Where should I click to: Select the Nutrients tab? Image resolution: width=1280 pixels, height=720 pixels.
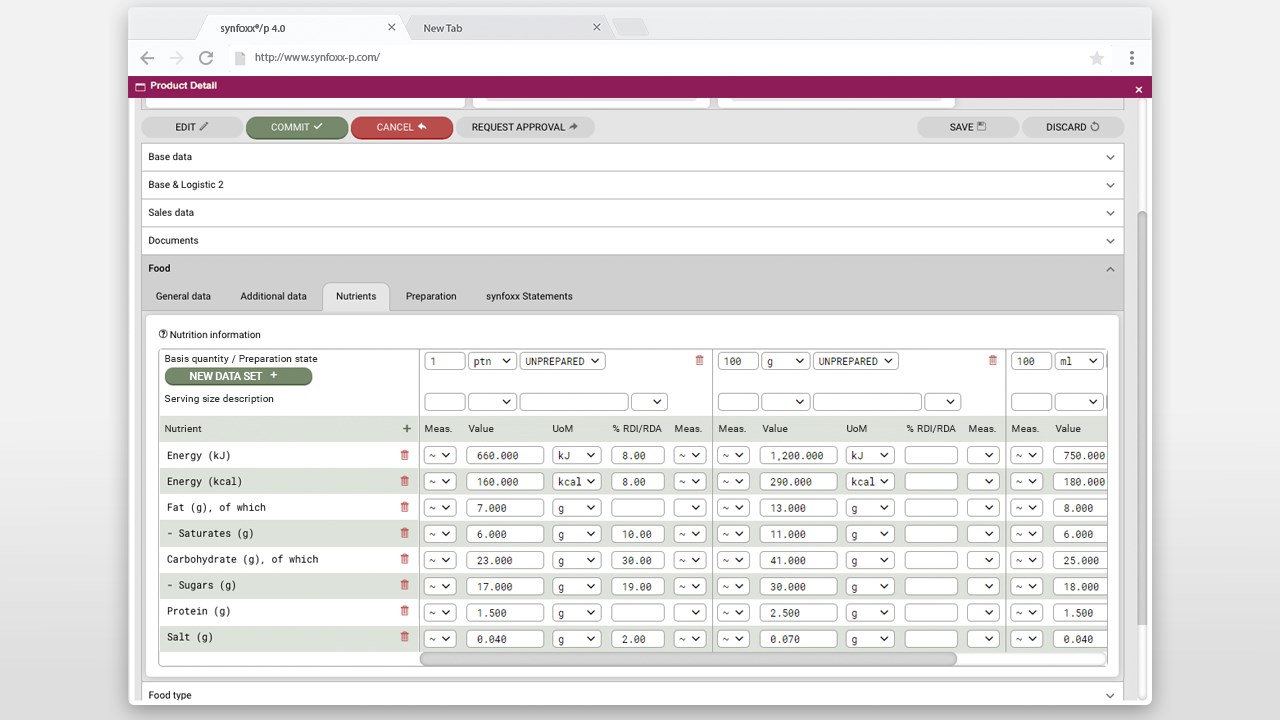(356, 296)
